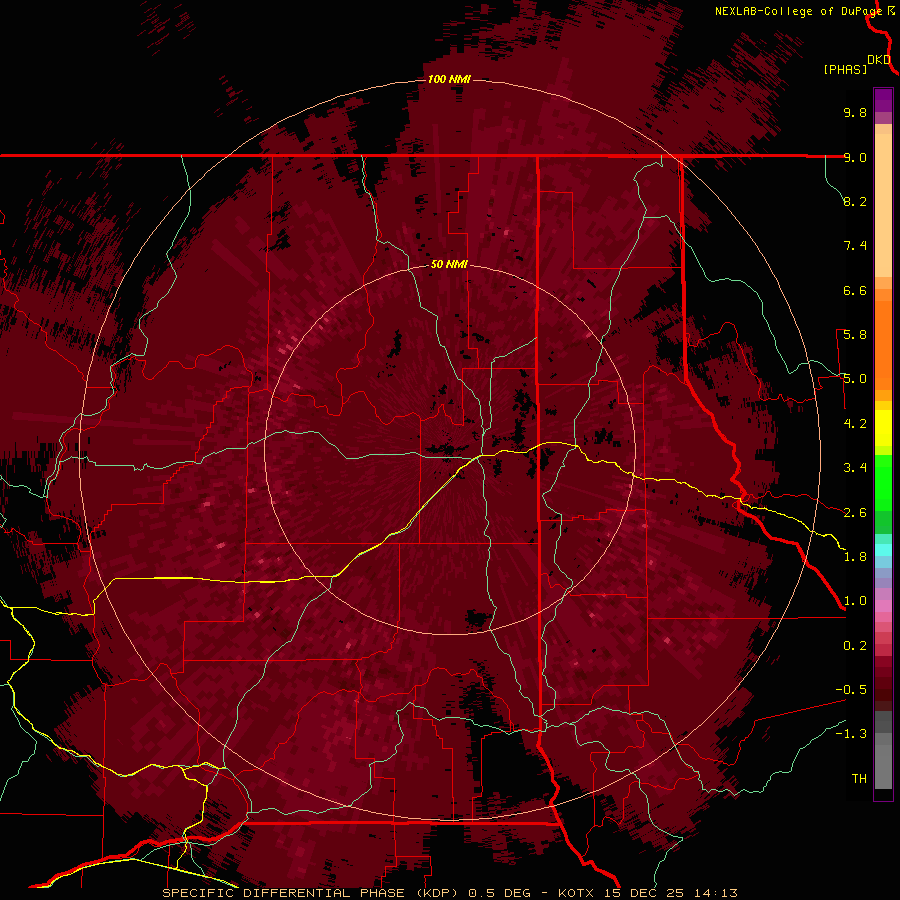Click the 4.2 value on the scale
Screen dimensions: 900x900
[x=855, y=424]
